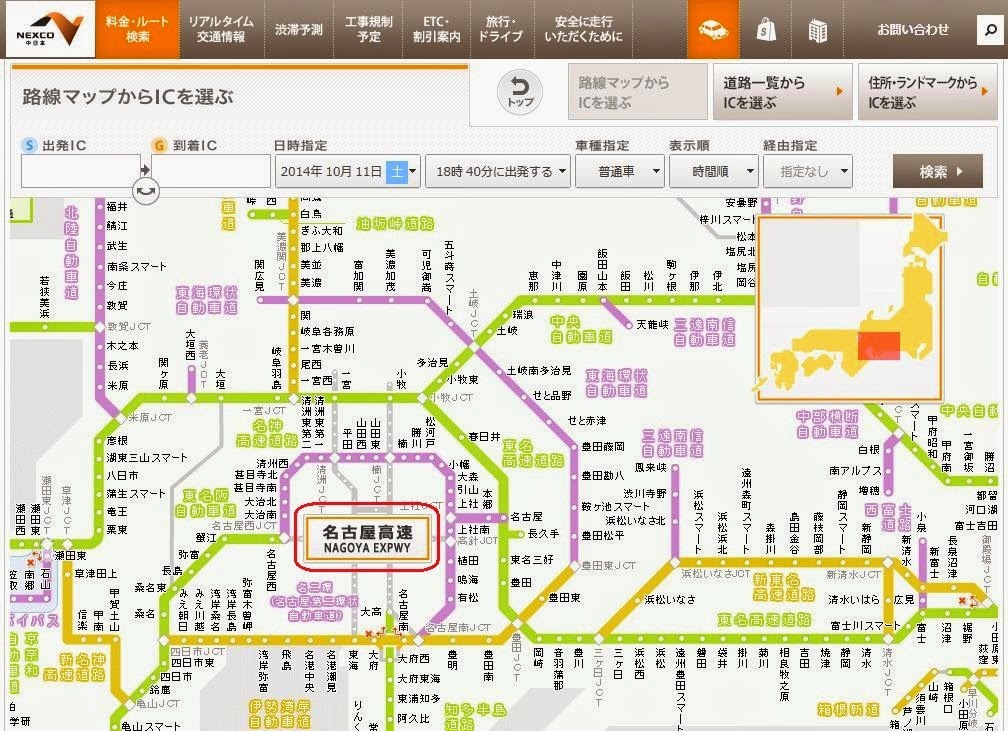Select 豊田藤岡 IC on the map

pyautogui.click(x=602, y=446)
